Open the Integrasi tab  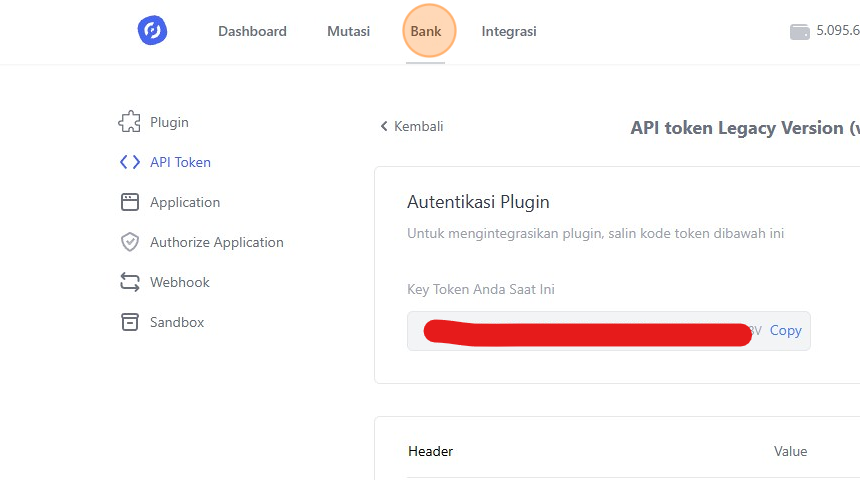(509, 31)
